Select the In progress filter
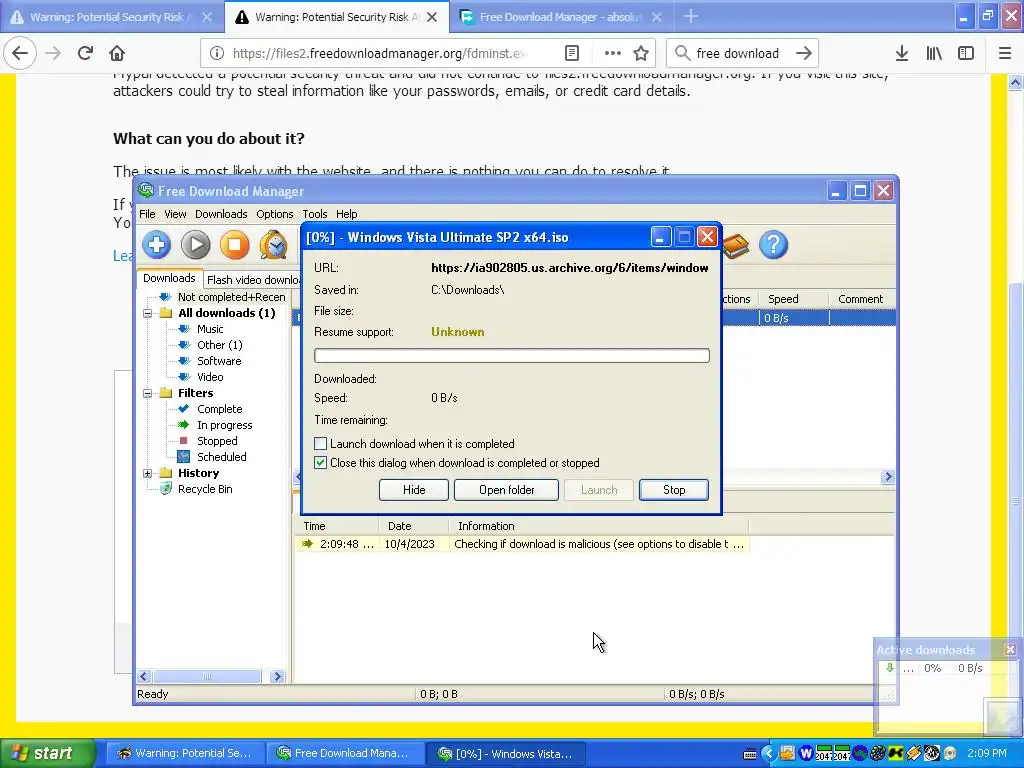Screen dimensions: 1024x768 point(224,425)
